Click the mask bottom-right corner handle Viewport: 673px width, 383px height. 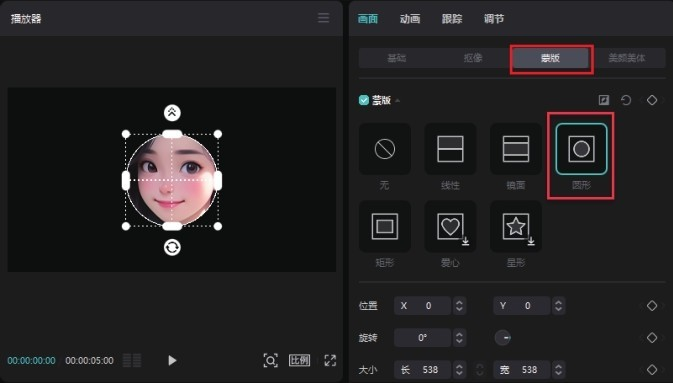point(218,226)
